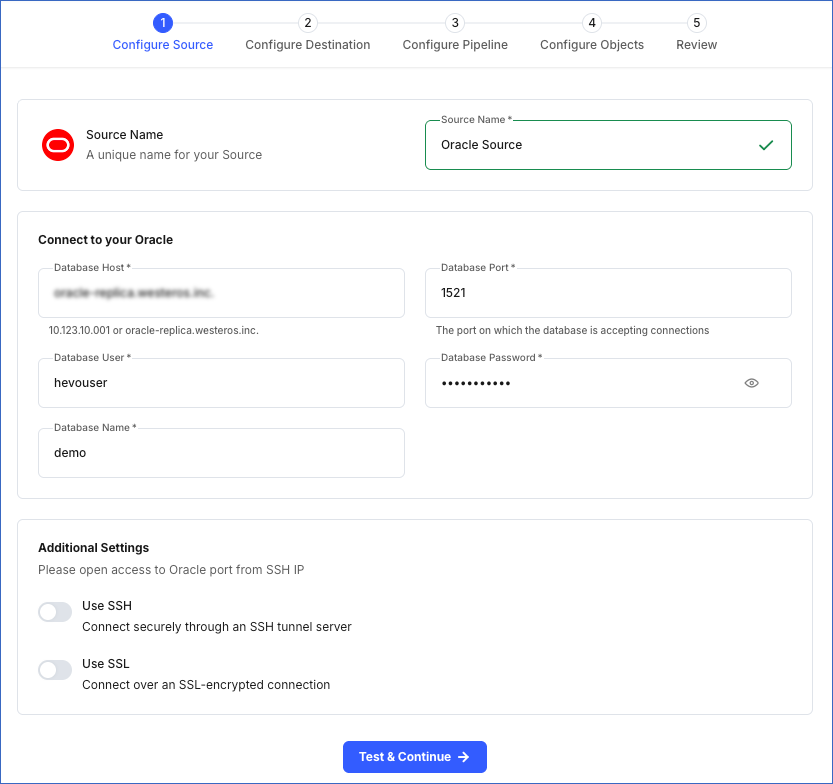
Task: Click the 'Use SSL' label
Action: [106, 663]
